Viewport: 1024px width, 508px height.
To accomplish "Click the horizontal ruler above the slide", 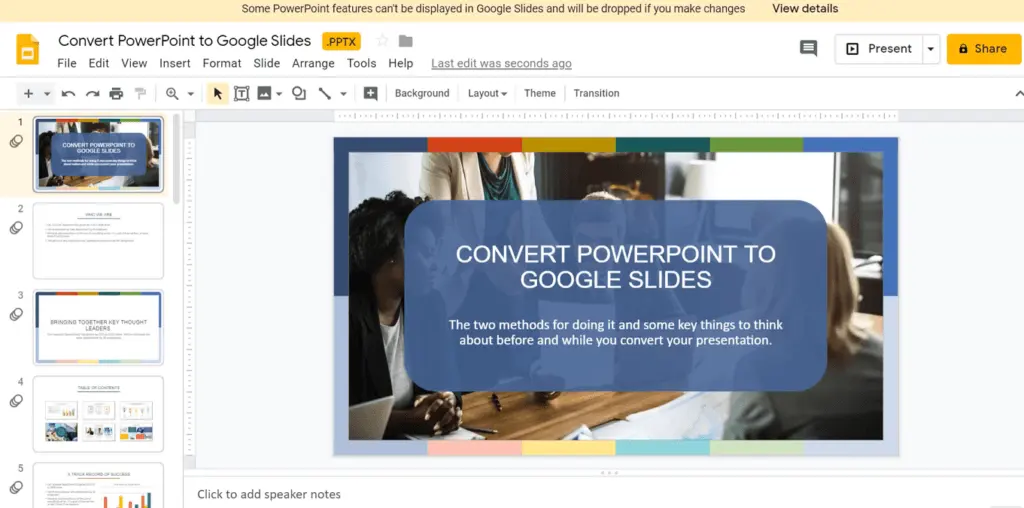I will [616, 116].
